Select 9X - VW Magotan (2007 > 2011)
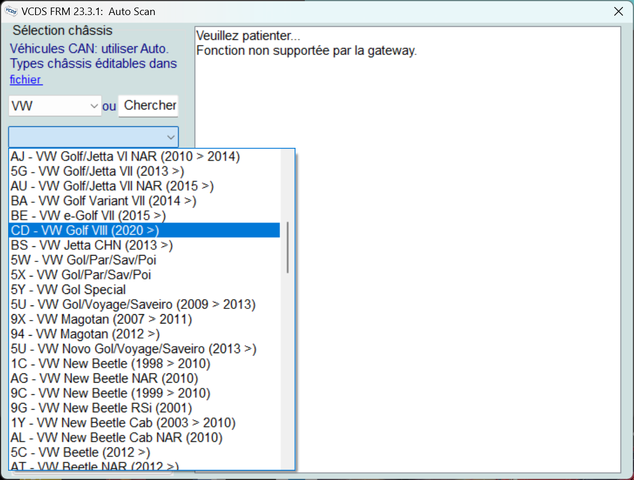634x480 pixels. pos(144,319)
